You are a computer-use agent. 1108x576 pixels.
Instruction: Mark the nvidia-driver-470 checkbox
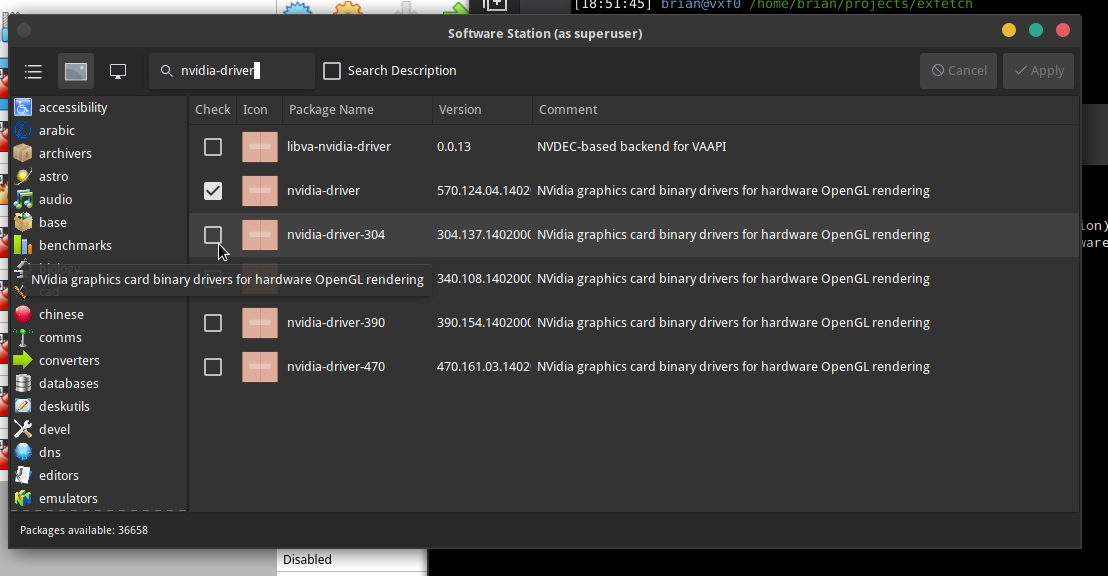213,367
